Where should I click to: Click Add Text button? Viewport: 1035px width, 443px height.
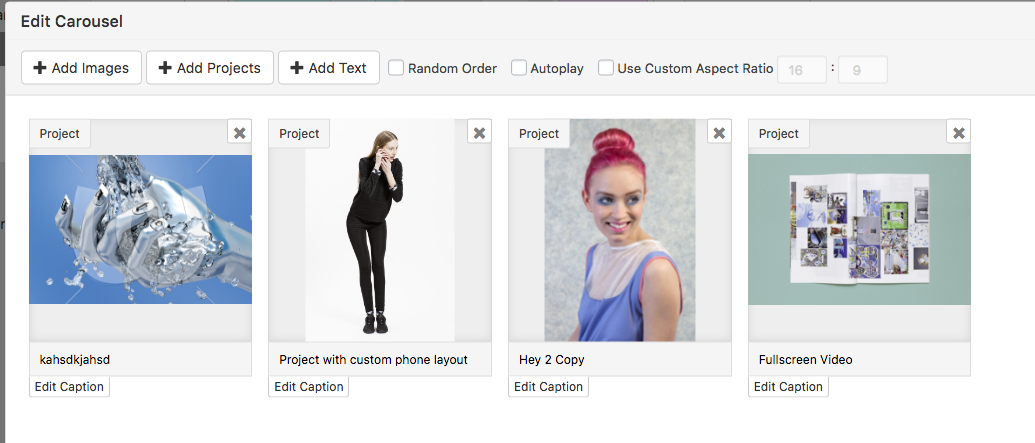[x=328, y=68]
